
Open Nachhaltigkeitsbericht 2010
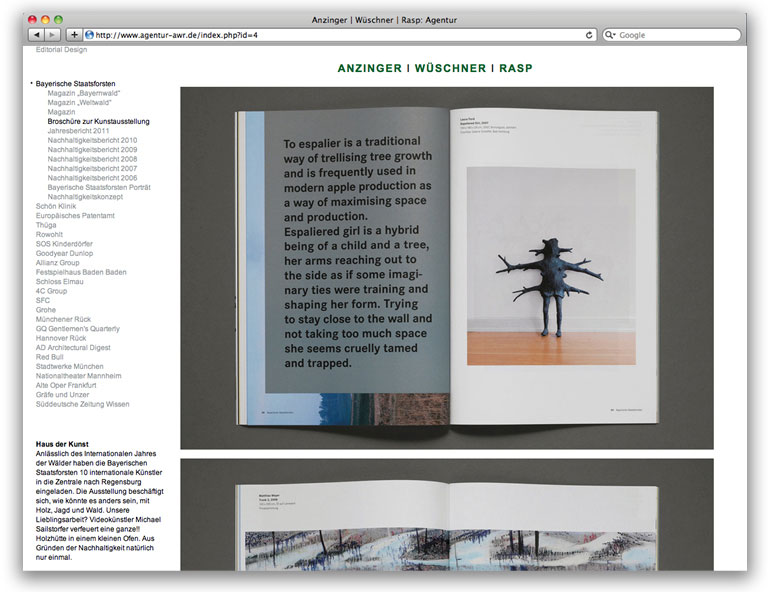92,140
